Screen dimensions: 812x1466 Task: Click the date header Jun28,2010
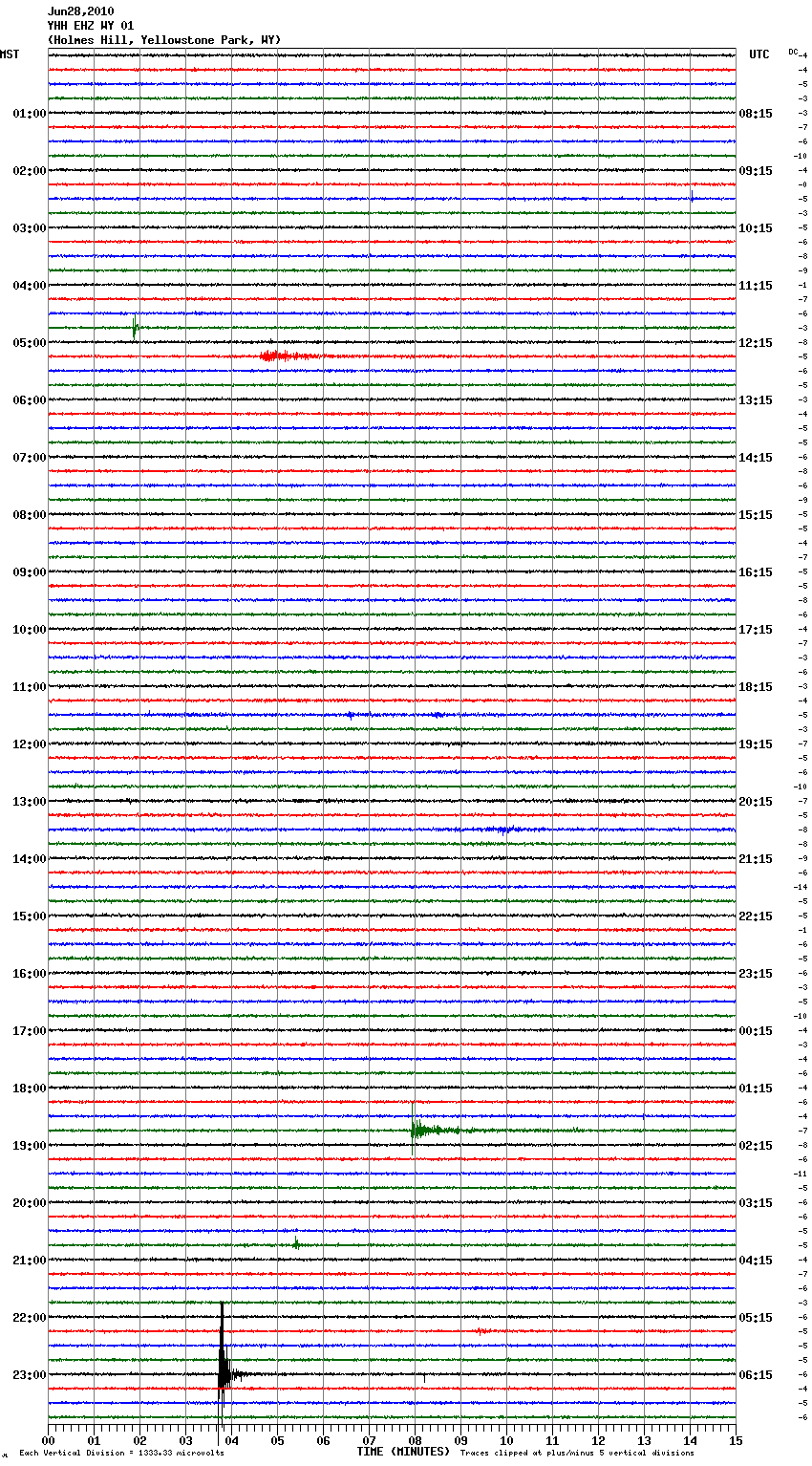[x=80, y=11]
